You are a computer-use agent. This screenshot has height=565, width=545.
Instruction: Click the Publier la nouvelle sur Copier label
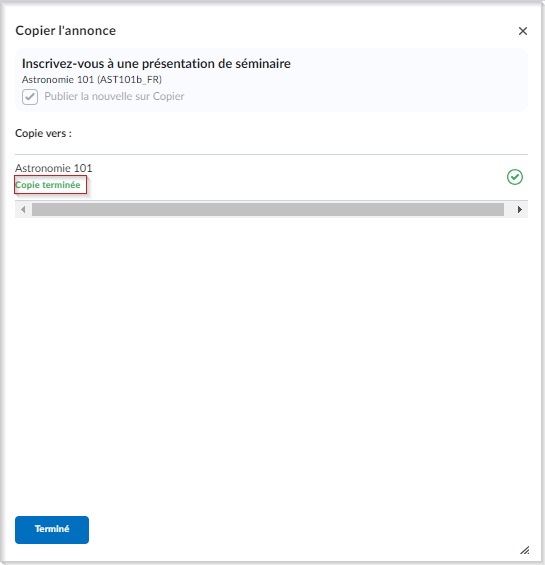coord(114,96)
